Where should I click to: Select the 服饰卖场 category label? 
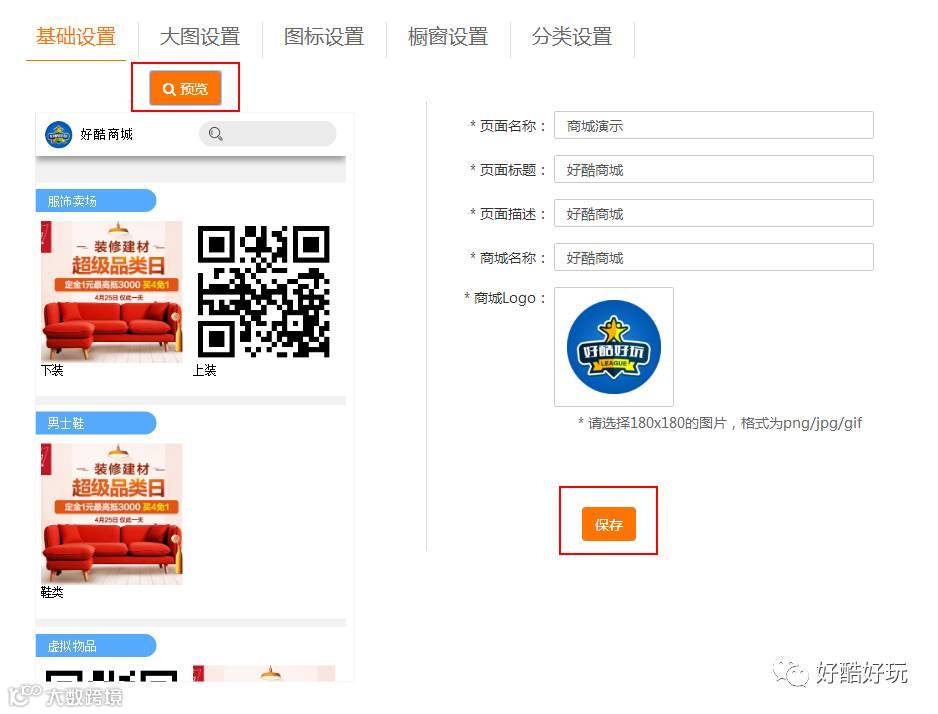click(96, 201)
